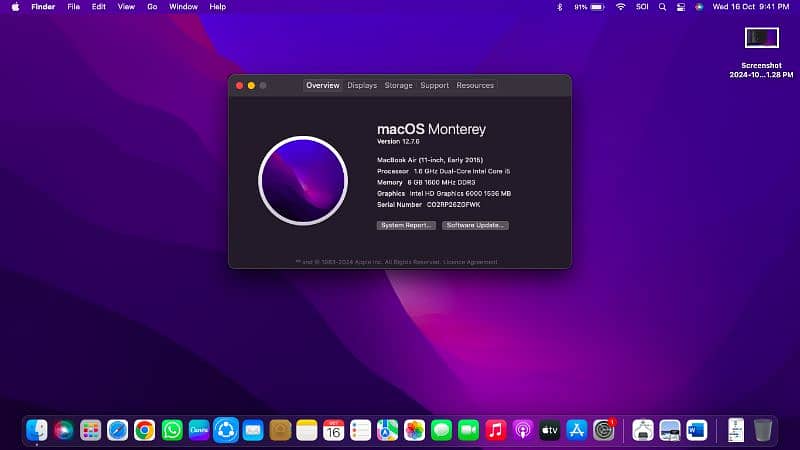Image resolution: width=800 pixels, height=450 pixels.
Task: Open Microsoft Word from the dock
Action: pos(697,430)
